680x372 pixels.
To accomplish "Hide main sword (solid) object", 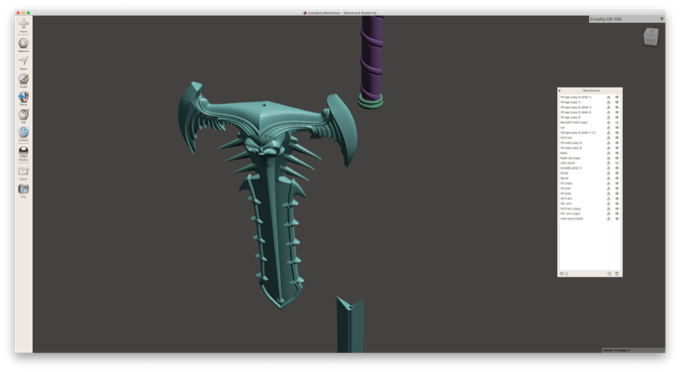I will (617, 219).
